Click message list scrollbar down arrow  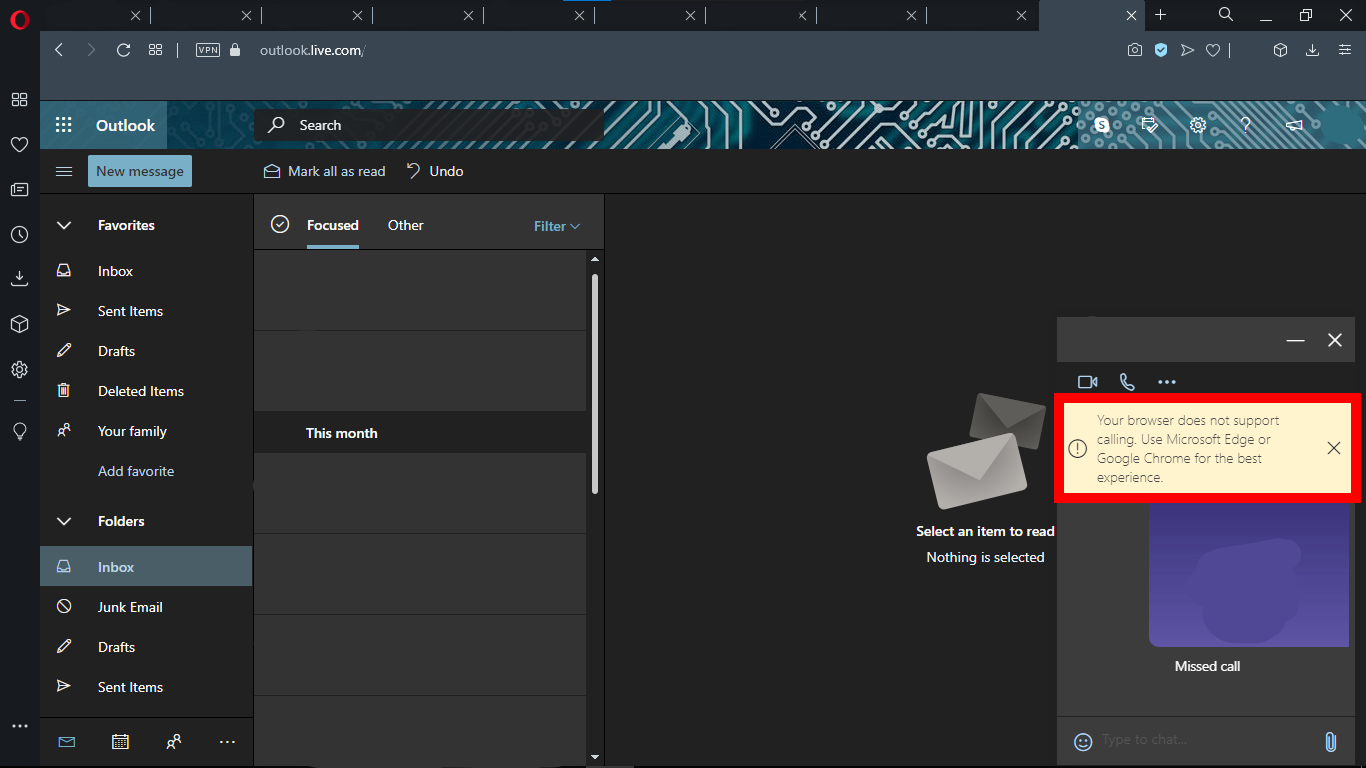(595, 757)
